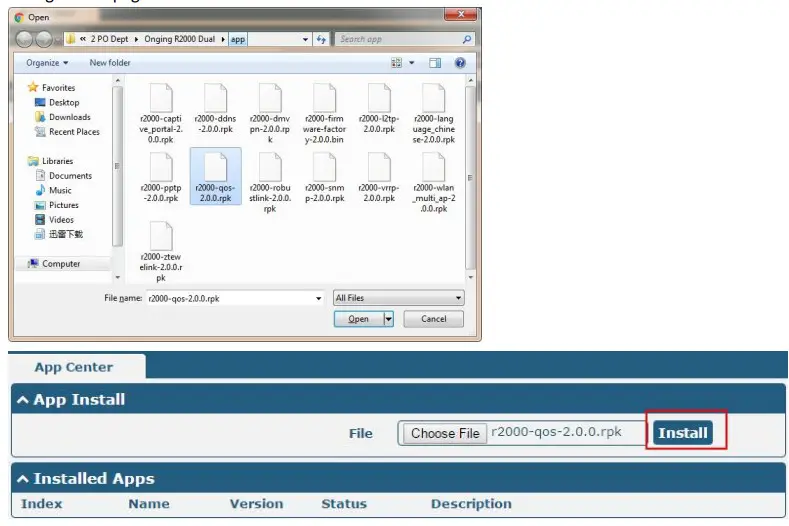Image resolution: width=789 pixels, height=526 pixels.
Task: Switch to the App Center tab
Action: pyautogui.click(x=74, y=367)
